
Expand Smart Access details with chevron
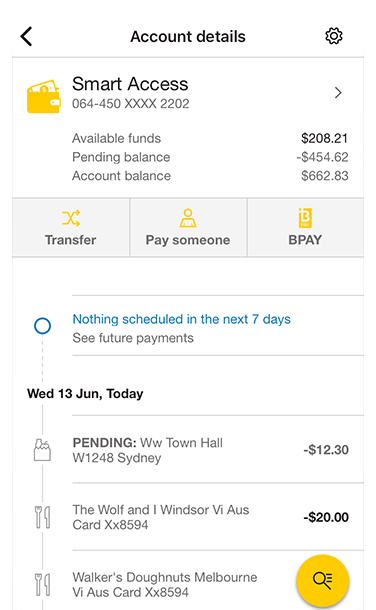(338, 93)
